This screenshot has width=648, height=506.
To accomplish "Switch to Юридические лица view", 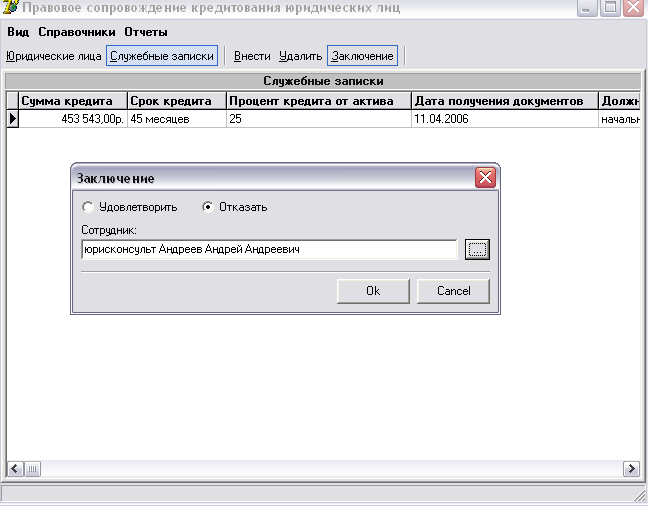I will 54,56.
